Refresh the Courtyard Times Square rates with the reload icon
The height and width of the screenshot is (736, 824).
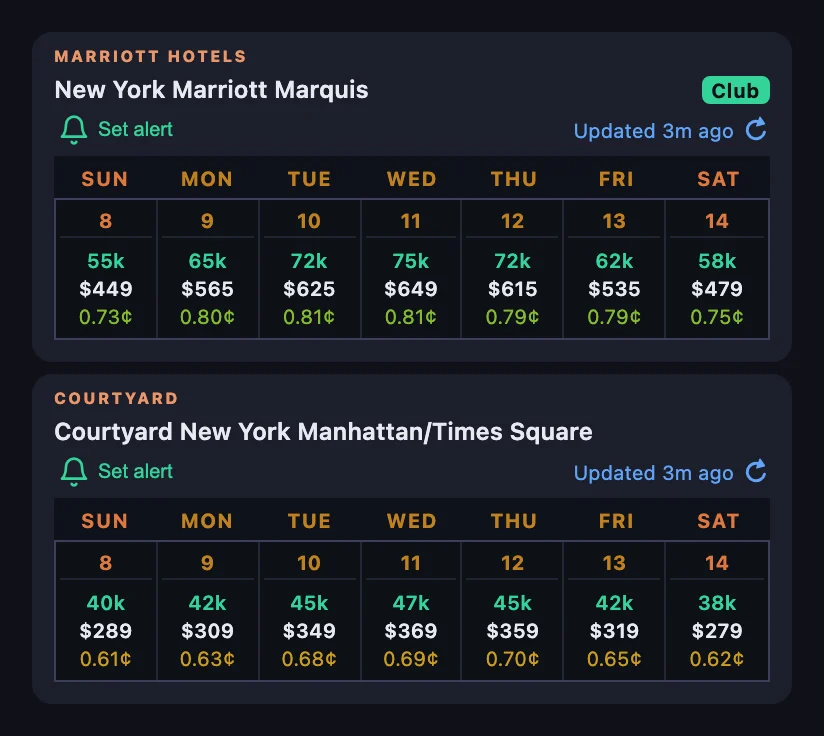pyautogui.click(x=756, y=472)
